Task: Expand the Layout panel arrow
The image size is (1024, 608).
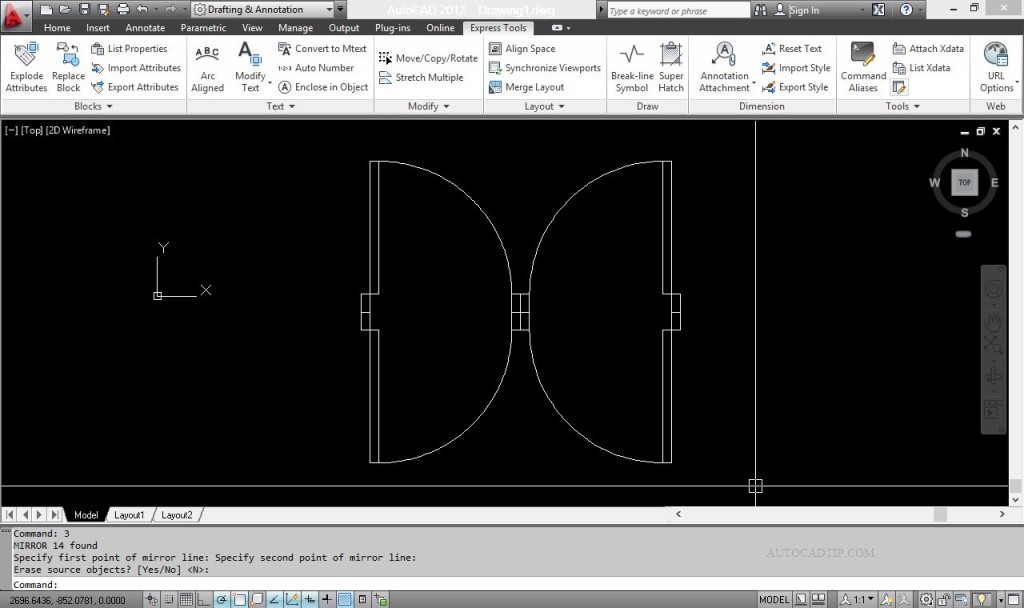Action: pos(561,106)
